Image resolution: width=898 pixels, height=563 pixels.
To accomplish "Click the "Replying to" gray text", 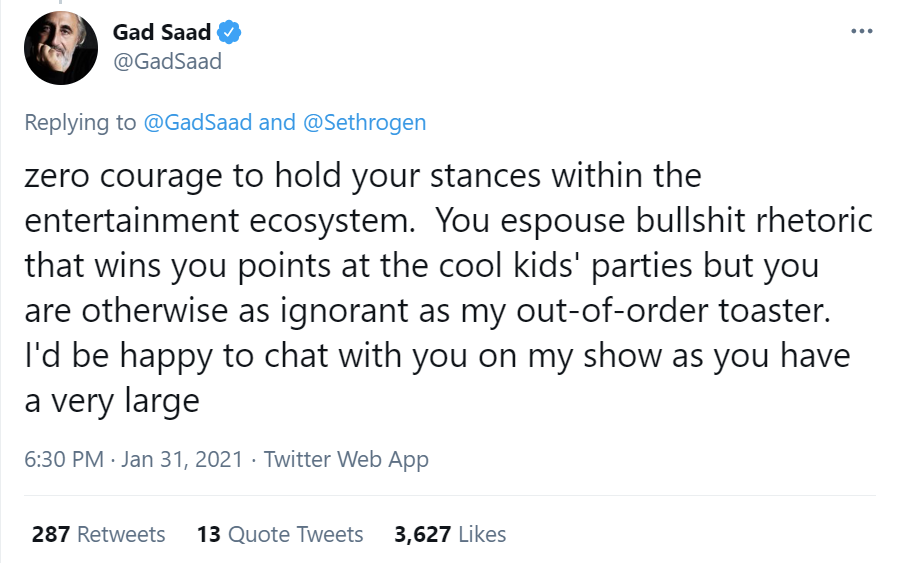I will (80, 122).
